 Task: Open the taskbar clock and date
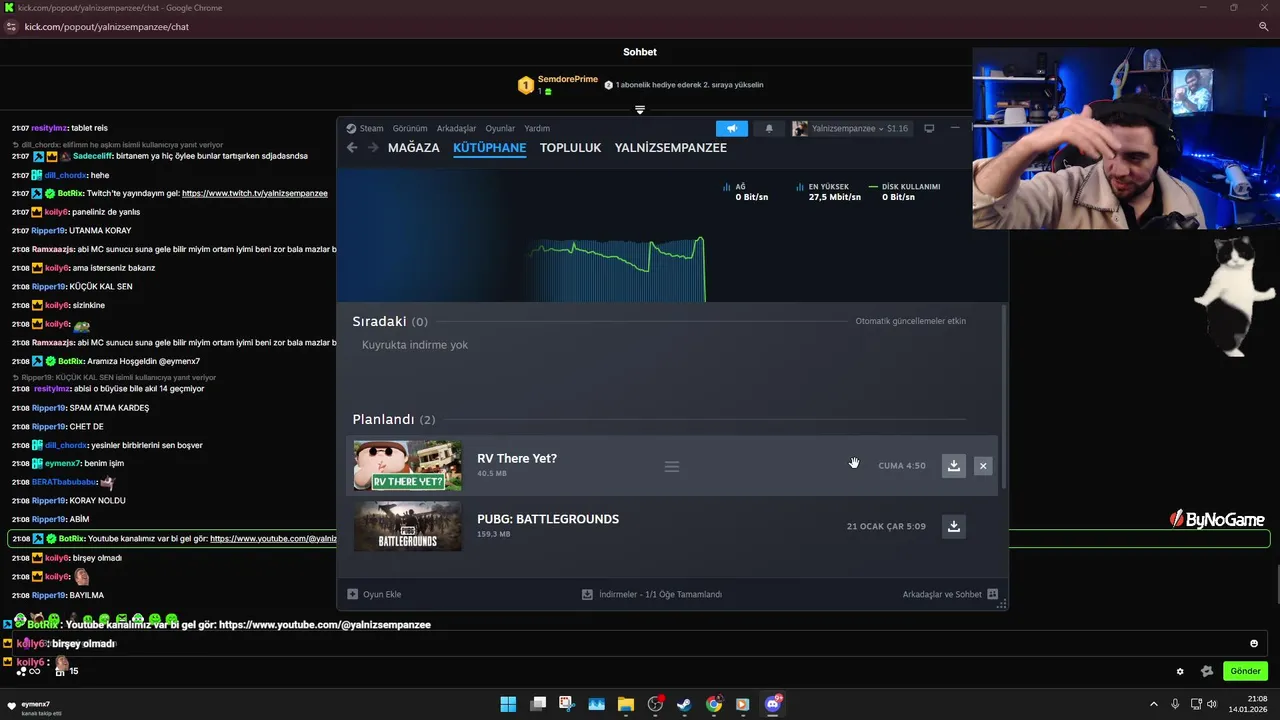point(1250,704)
